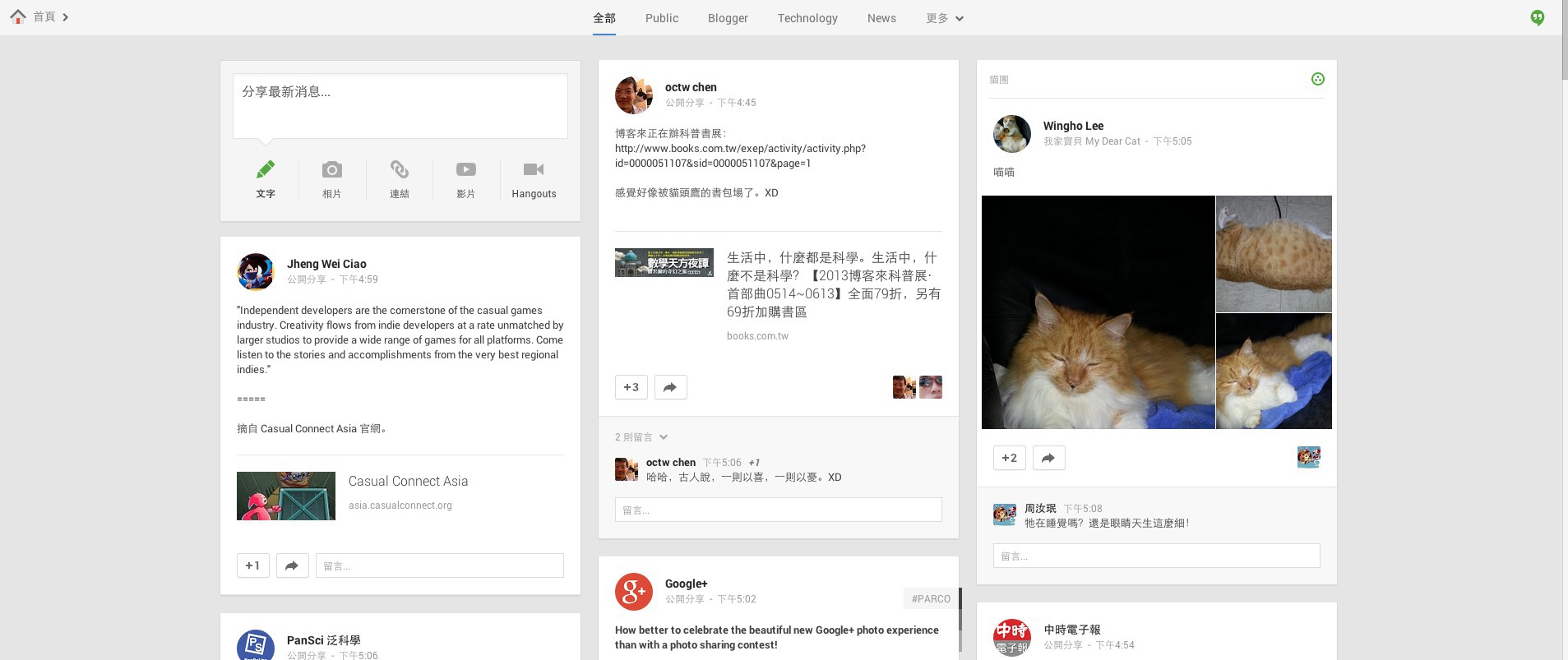Select the text post pencil icon
The height and width of the screenshot is (660, 1568).
[266, 169]
